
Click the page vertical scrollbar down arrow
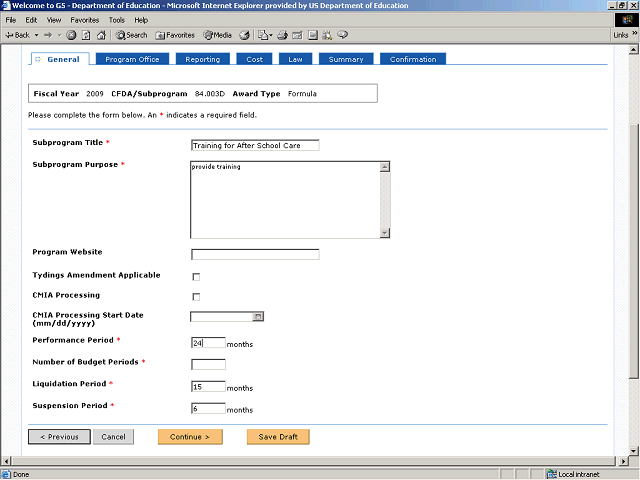coord(633,451)
